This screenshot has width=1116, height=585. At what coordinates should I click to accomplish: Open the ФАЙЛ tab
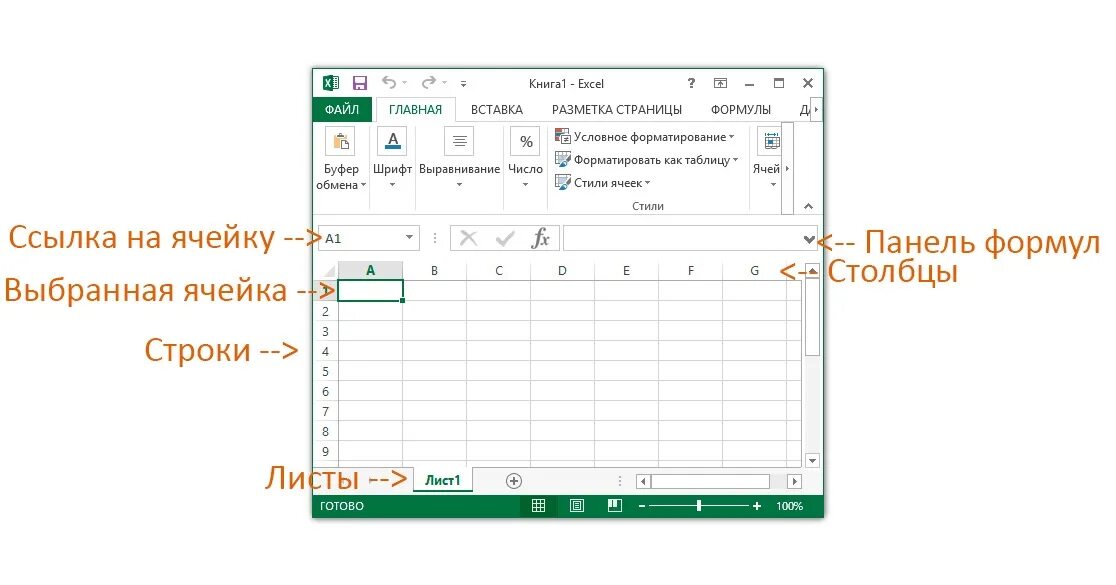point(342,110)
